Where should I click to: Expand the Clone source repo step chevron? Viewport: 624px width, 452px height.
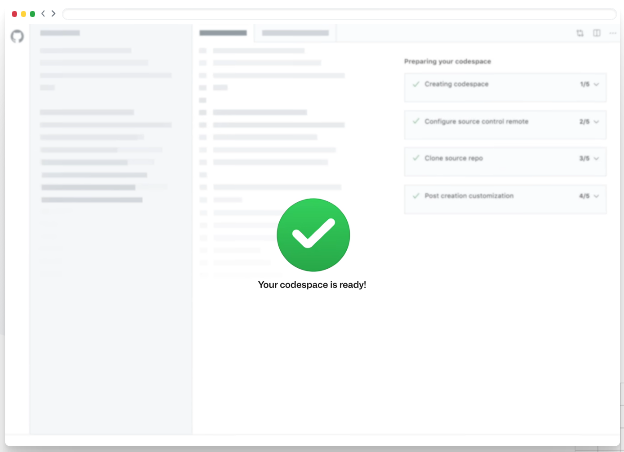point(597,159)
